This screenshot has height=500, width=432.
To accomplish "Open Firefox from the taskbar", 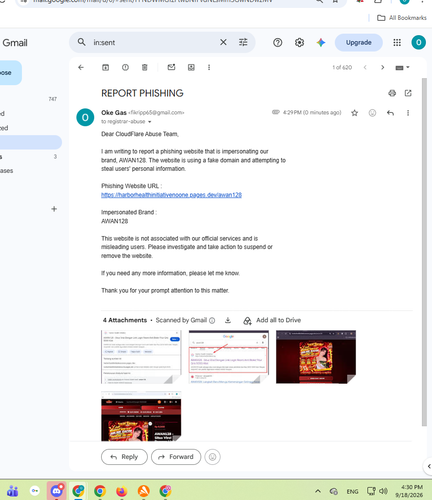I will pyautogui.click(x=122, y=491).
